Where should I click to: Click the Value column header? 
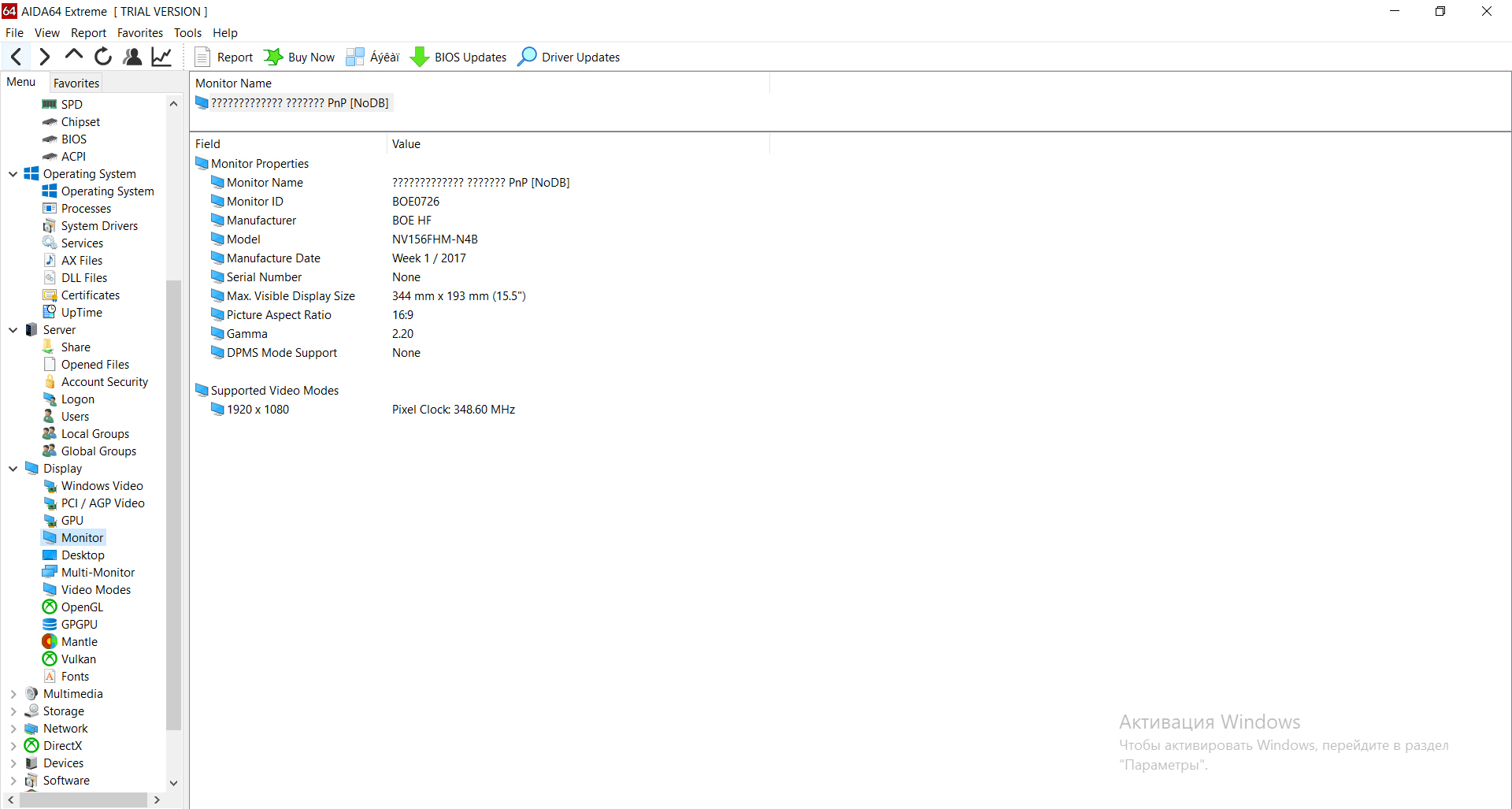(x=578, y=144)
